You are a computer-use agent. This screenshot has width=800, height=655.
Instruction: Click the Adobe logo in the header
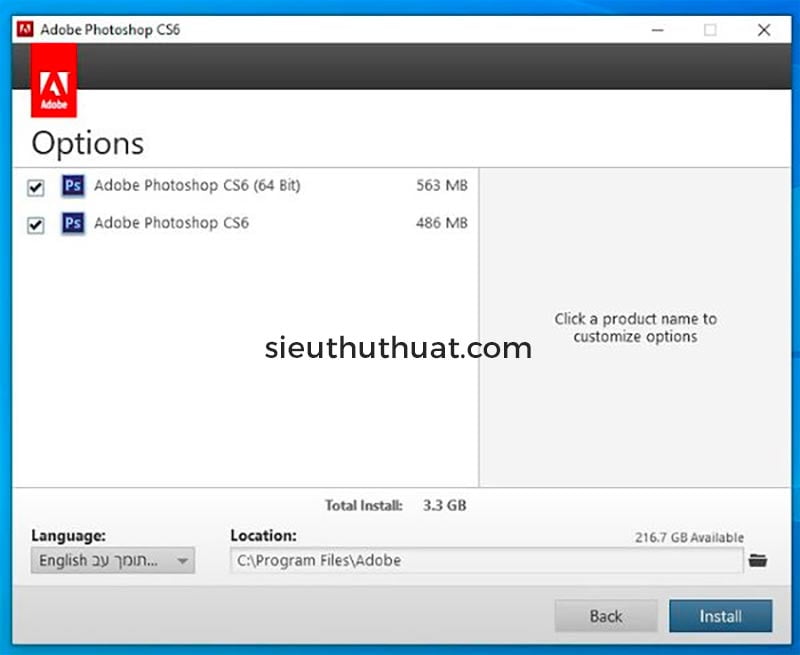54,81
